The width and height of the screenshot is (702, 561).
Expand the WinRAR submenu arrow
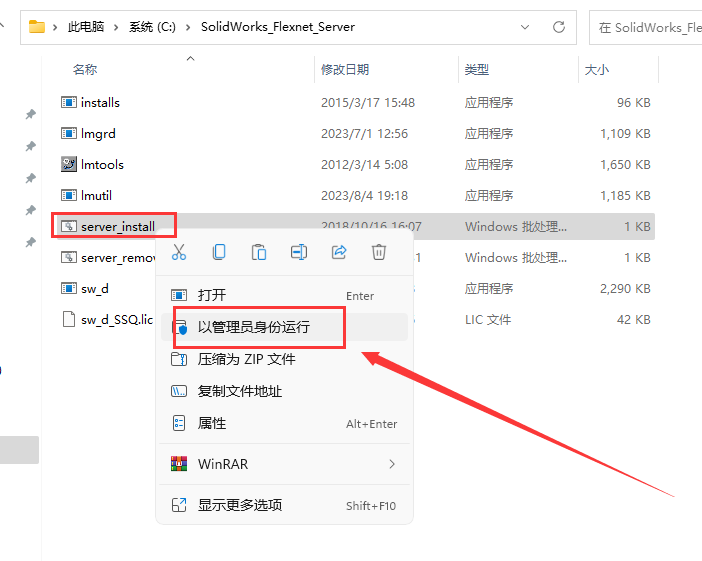[392, 464]
